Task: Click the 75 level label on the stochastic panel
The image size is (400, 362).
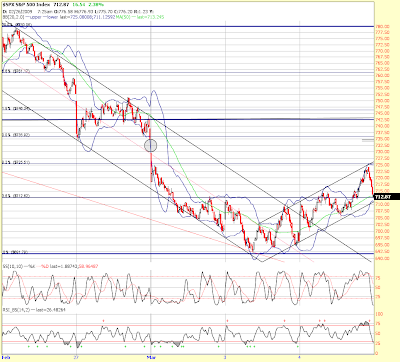Action: pyautogui.click(x=378, y=278)
